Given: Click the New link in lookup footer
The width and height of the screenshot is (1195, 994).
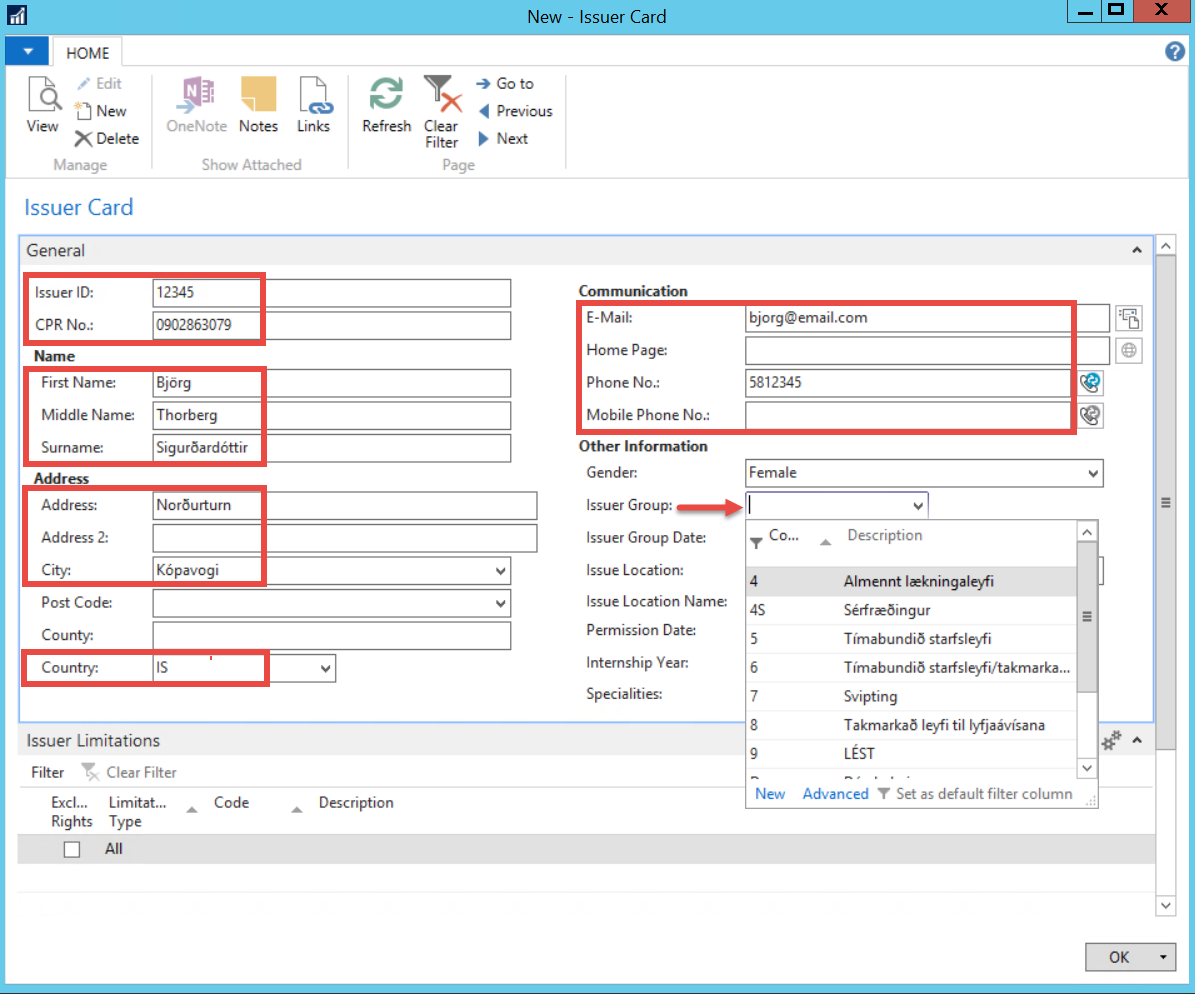Looking at the screenshot, I should 770,794.
